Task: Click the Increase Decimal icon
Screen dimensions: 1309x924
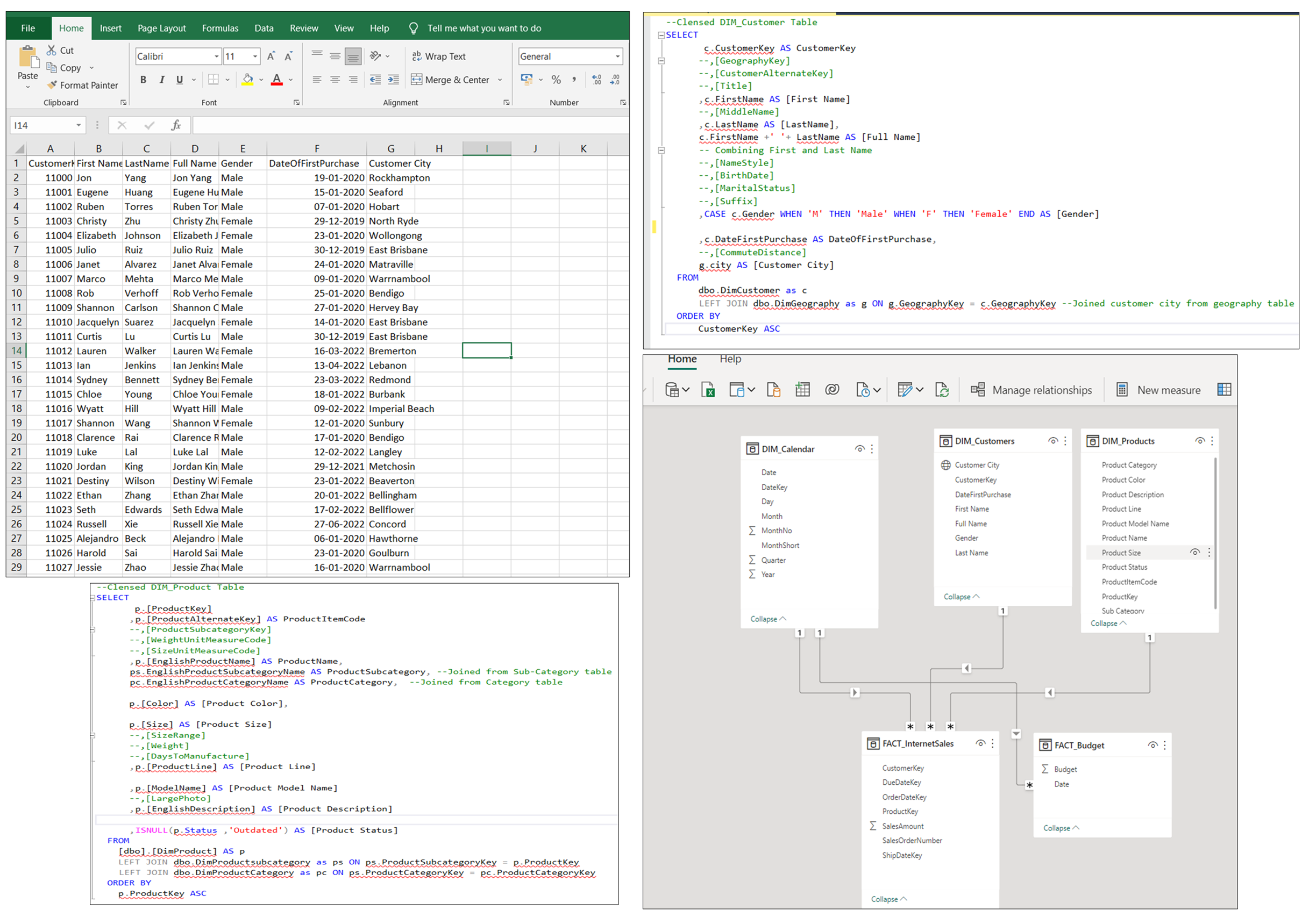Action: 596,80
